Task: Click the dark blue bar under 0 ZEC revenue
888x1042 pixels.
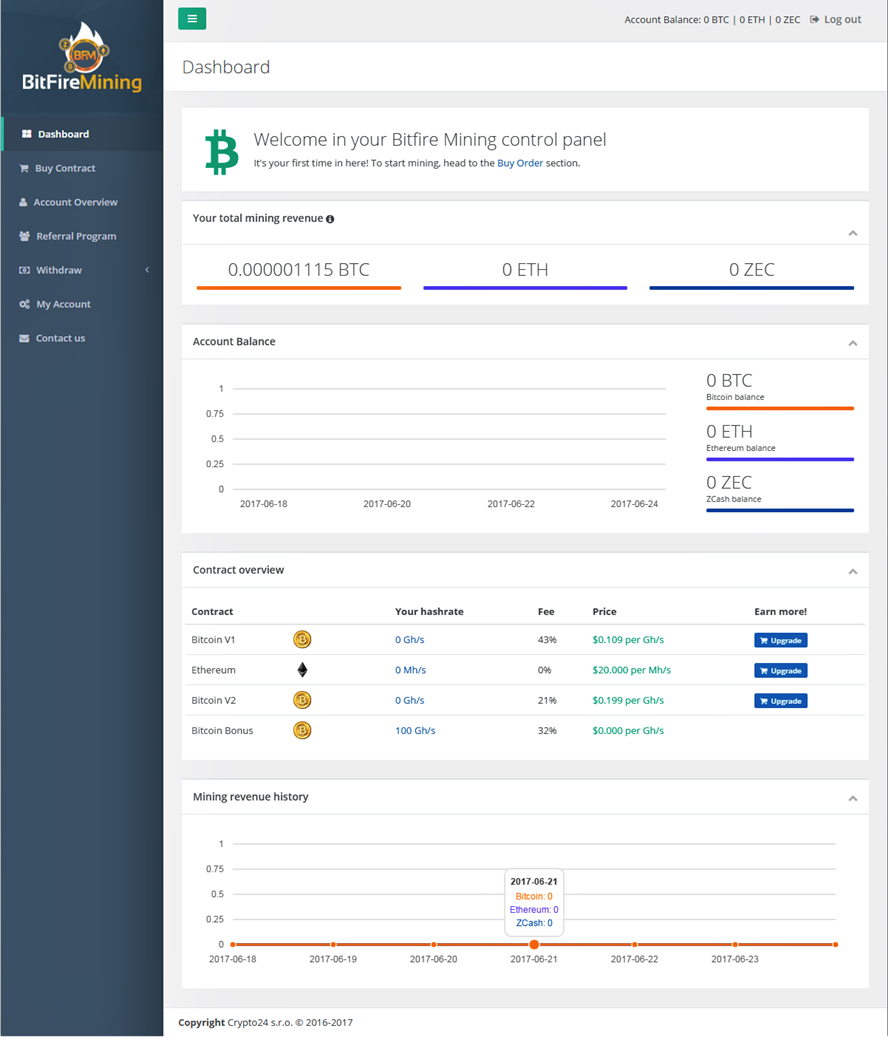Action: [752, 288]
